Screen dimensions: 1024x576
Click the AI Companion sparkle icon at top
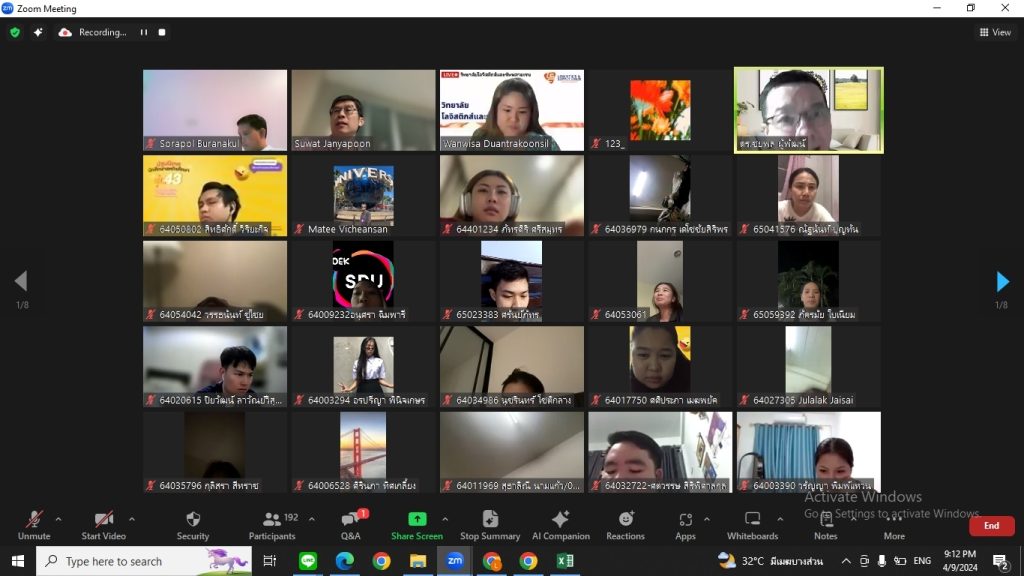click(38, 32)
